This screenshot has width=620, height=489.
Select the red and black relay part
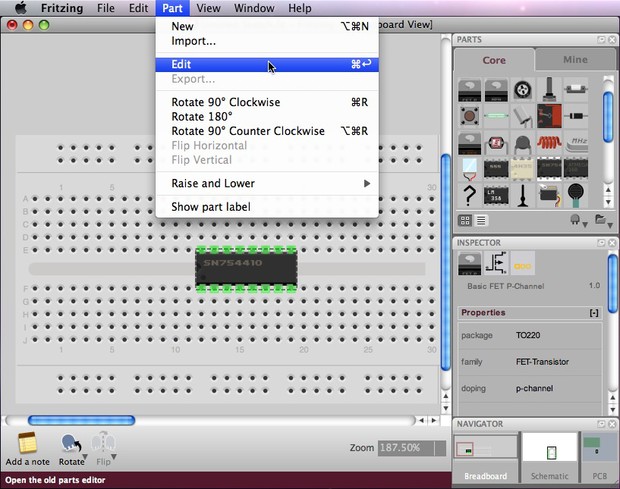(x=549, y=116)
